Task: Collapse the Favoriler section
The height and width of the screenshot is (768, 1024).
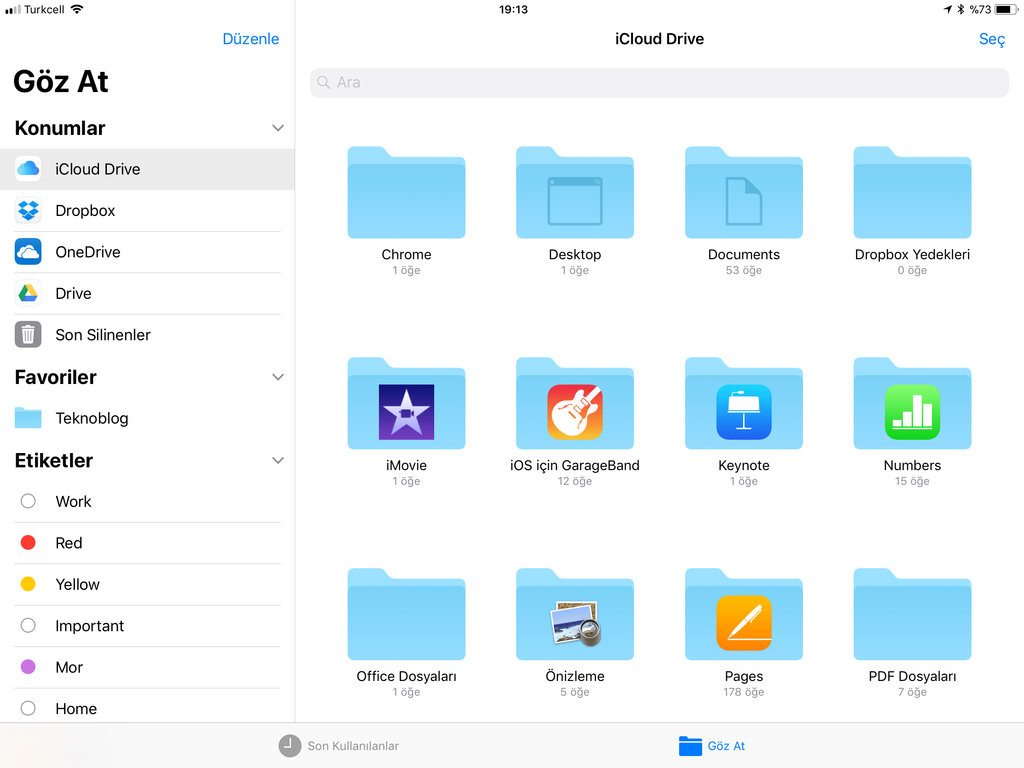Action: tap(278, 377)
